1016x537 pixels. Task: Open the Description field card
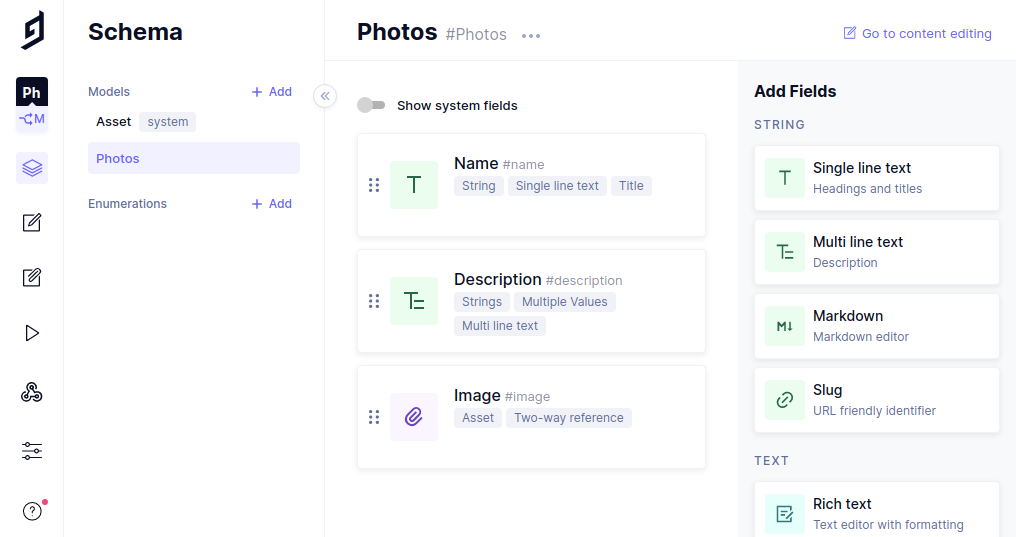pos(531,301)
